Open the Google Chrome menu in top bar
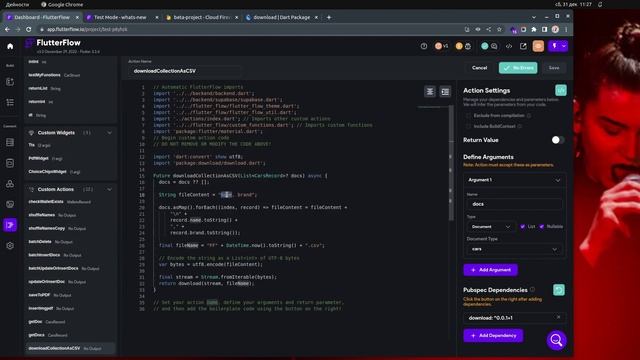Screen dimensions: 640x360 click(x=62, y=4)
